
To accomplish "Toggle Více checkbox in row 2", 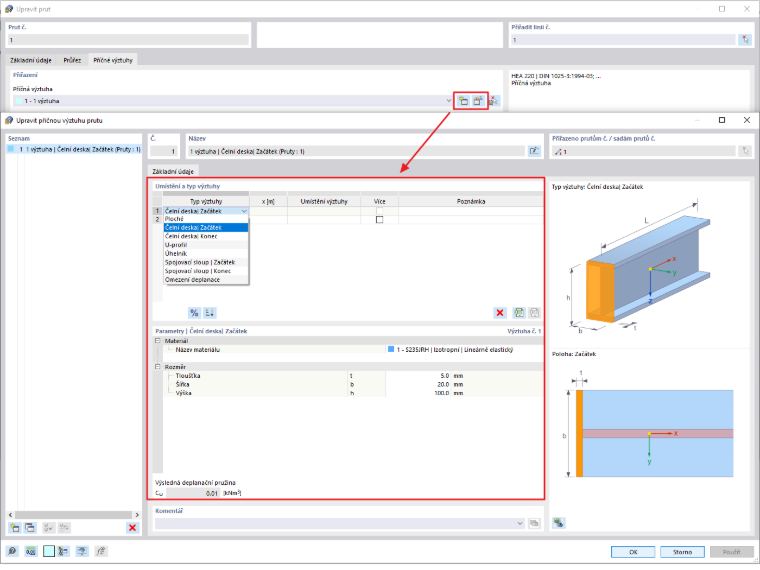I will click(380, 220).
